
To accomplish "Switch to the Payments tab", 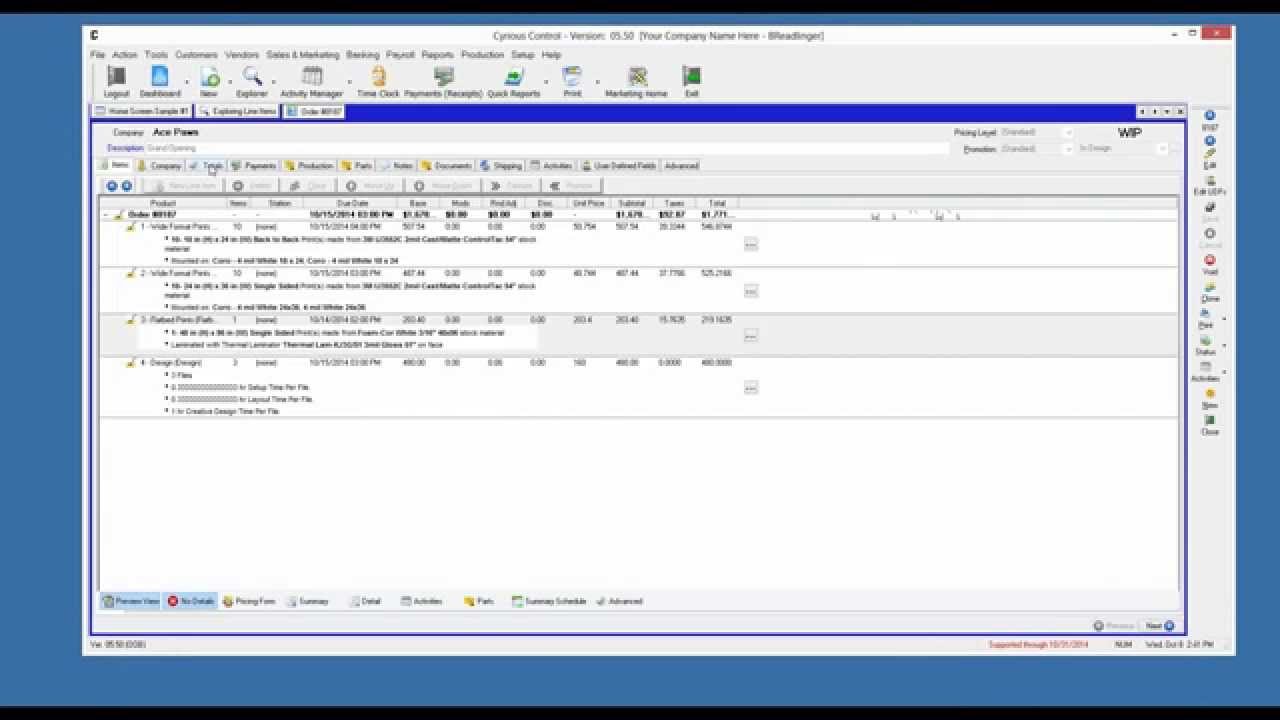I will pyautogui.click(x=253, y=166).
